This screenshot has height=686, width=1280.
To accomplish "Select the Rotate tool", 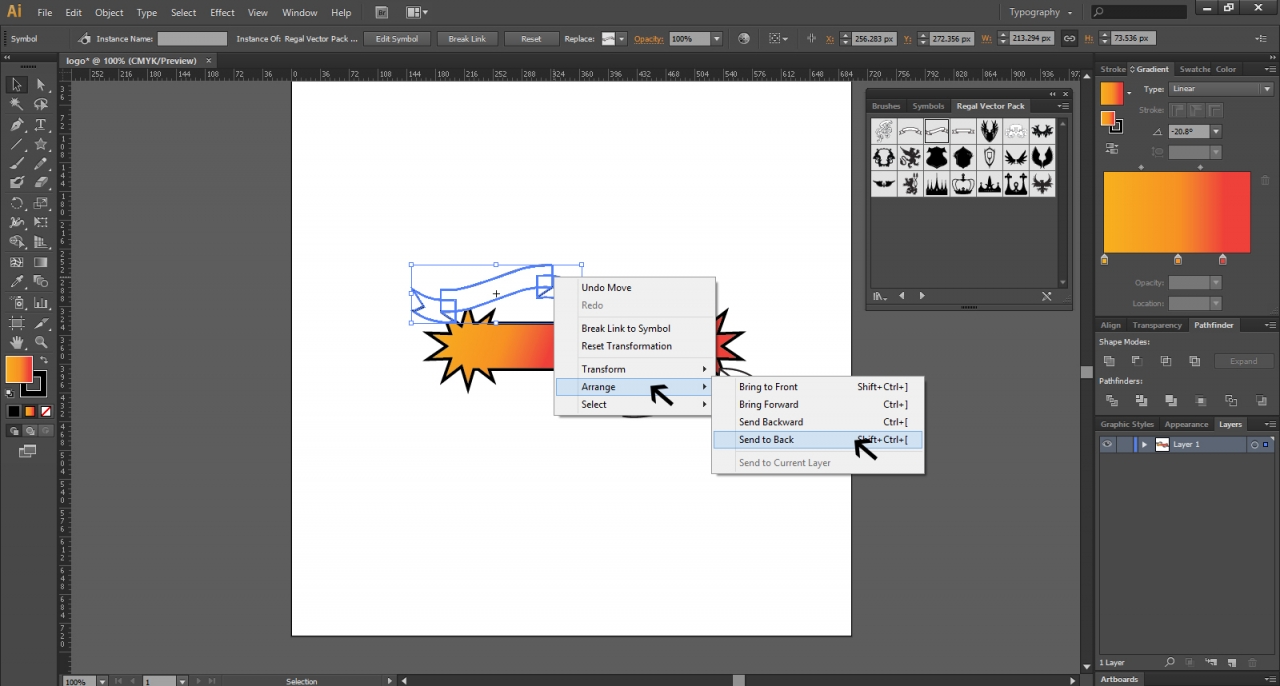I will (x=17, y=203).
